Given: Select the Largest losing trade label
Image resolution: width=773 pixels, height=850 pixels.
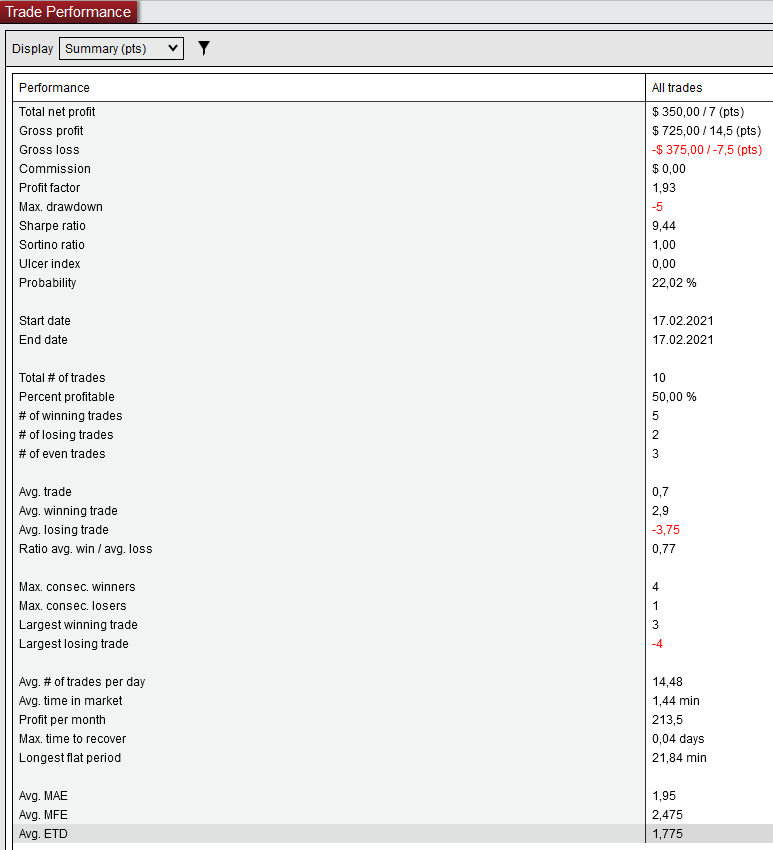Looking at the screenshot, I should (x=74, y=643).
